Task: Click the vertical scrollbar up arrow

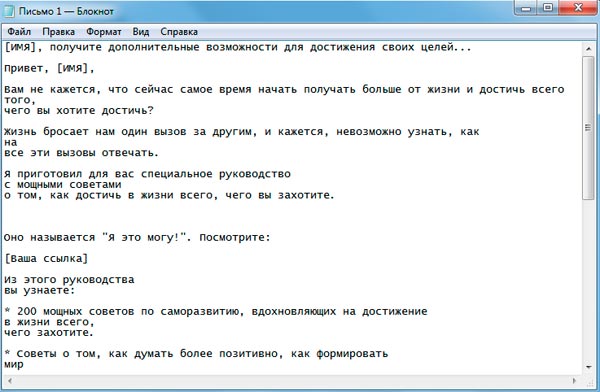Action: (x=589, y=49)
